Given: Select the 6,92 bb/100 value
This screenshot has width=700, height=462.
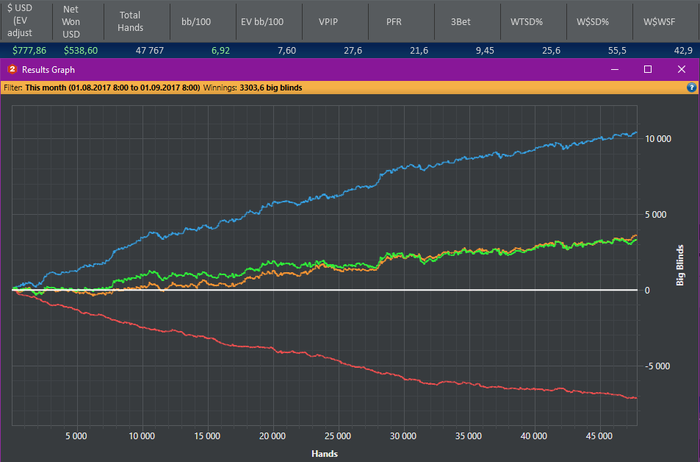Looking at the screenshot, I should tap(221, 50).
